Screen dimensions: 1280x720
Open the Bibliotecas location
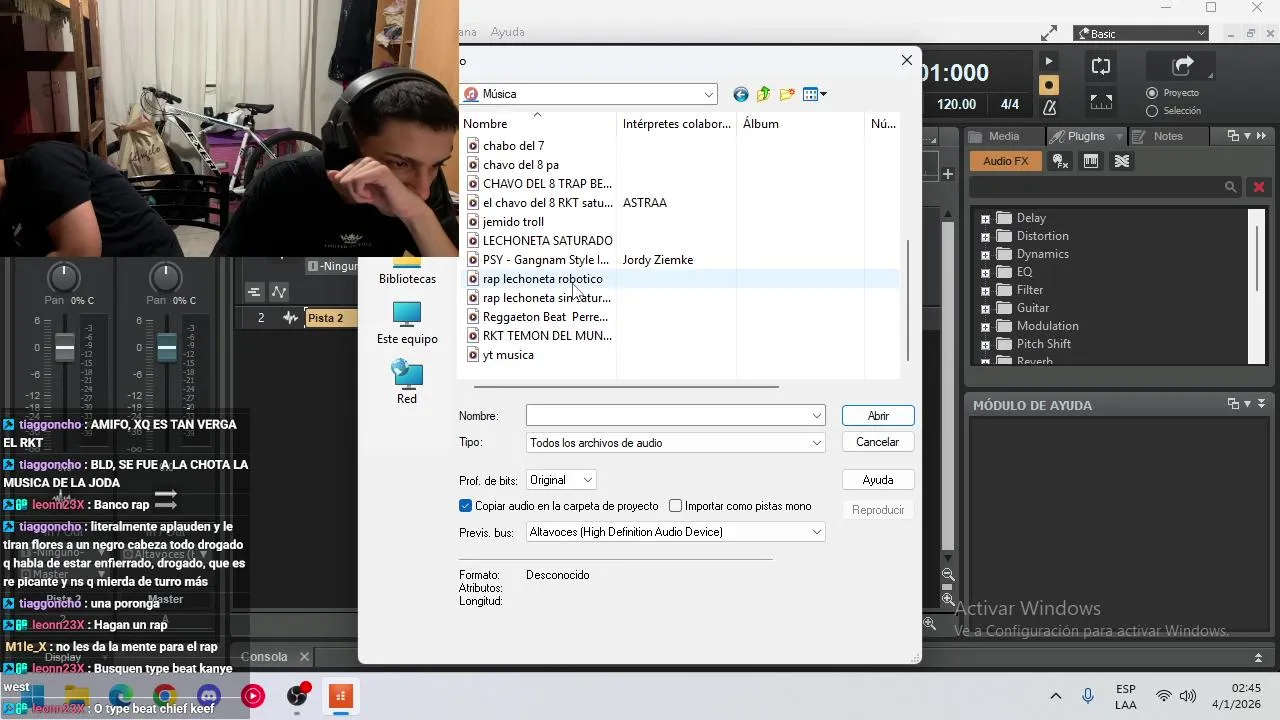pyautogui.click(x=407, y=271)
